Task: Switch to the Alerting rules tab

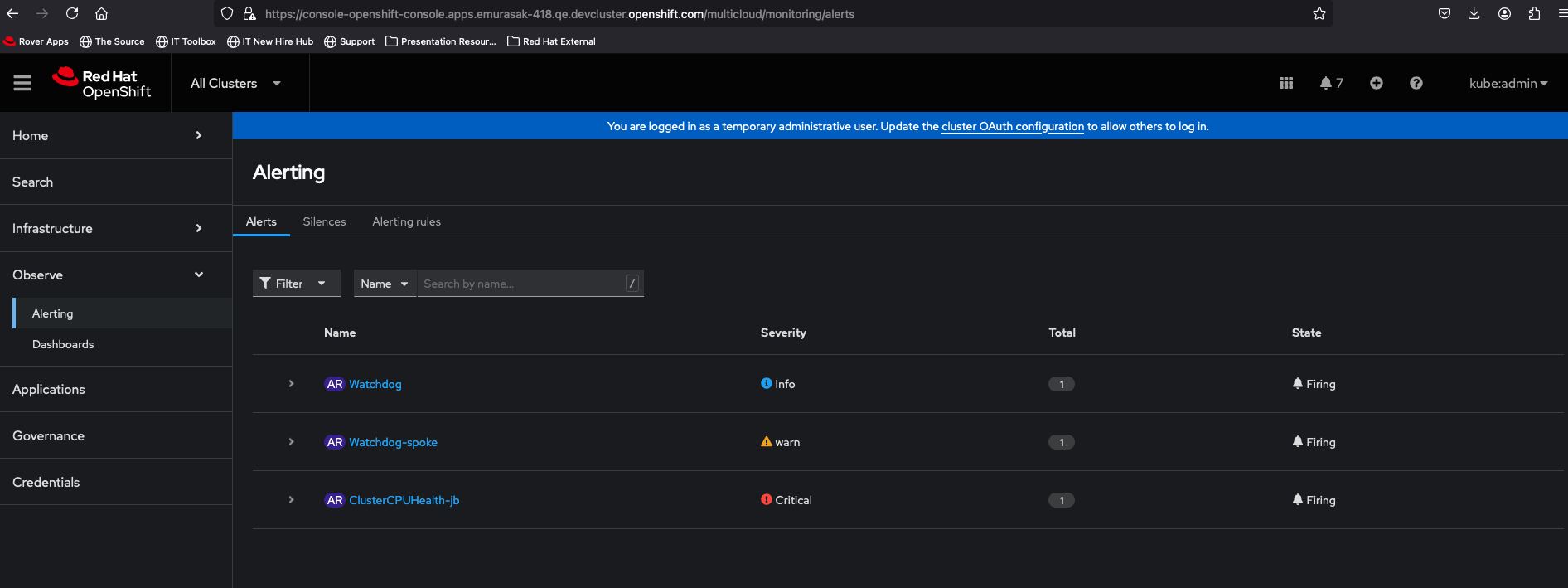Action: [406, 221]
